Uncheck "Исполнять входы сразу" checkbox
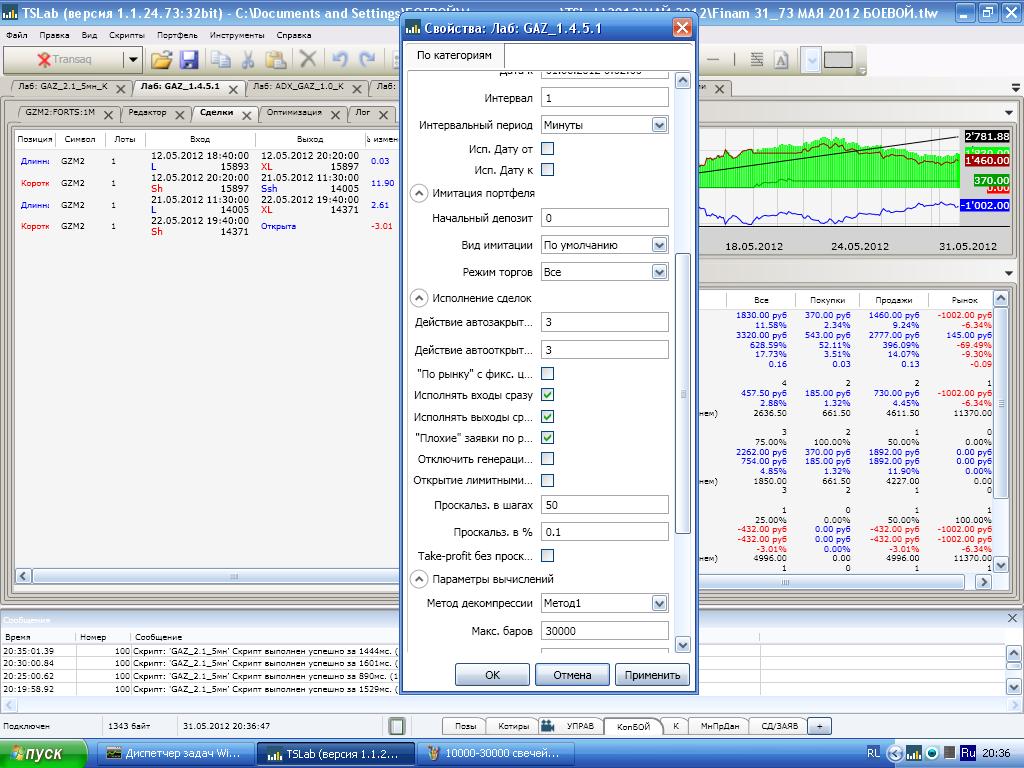 [x=547, y=395]
